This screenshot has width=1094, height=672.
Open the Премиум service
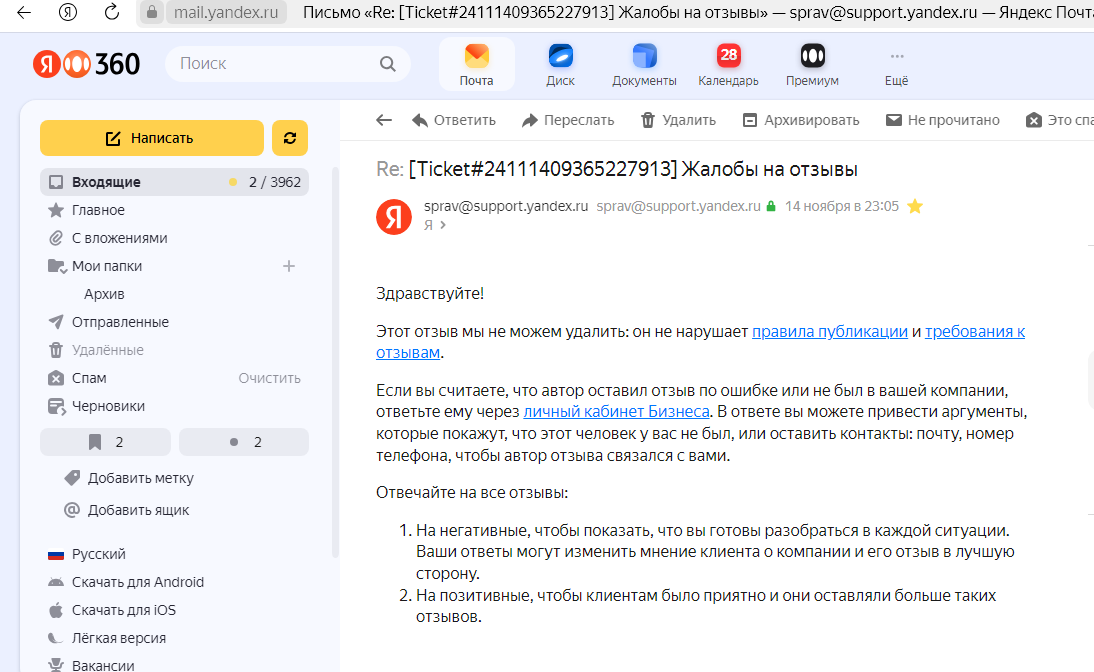pos(812,64)
